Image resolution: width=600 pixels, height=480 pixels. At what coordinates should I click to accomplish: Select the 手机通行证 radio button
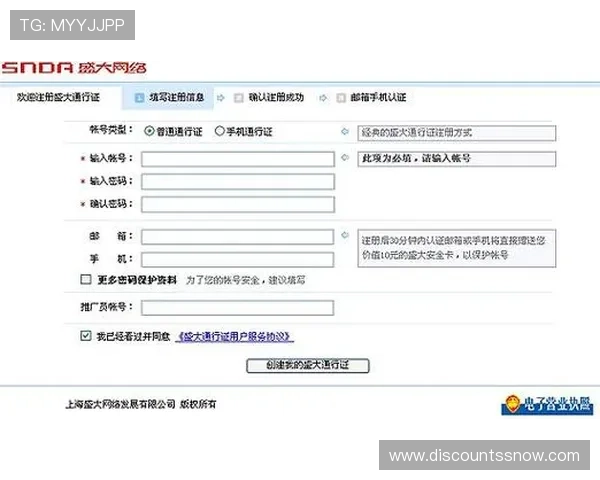(x=219, y=131)
